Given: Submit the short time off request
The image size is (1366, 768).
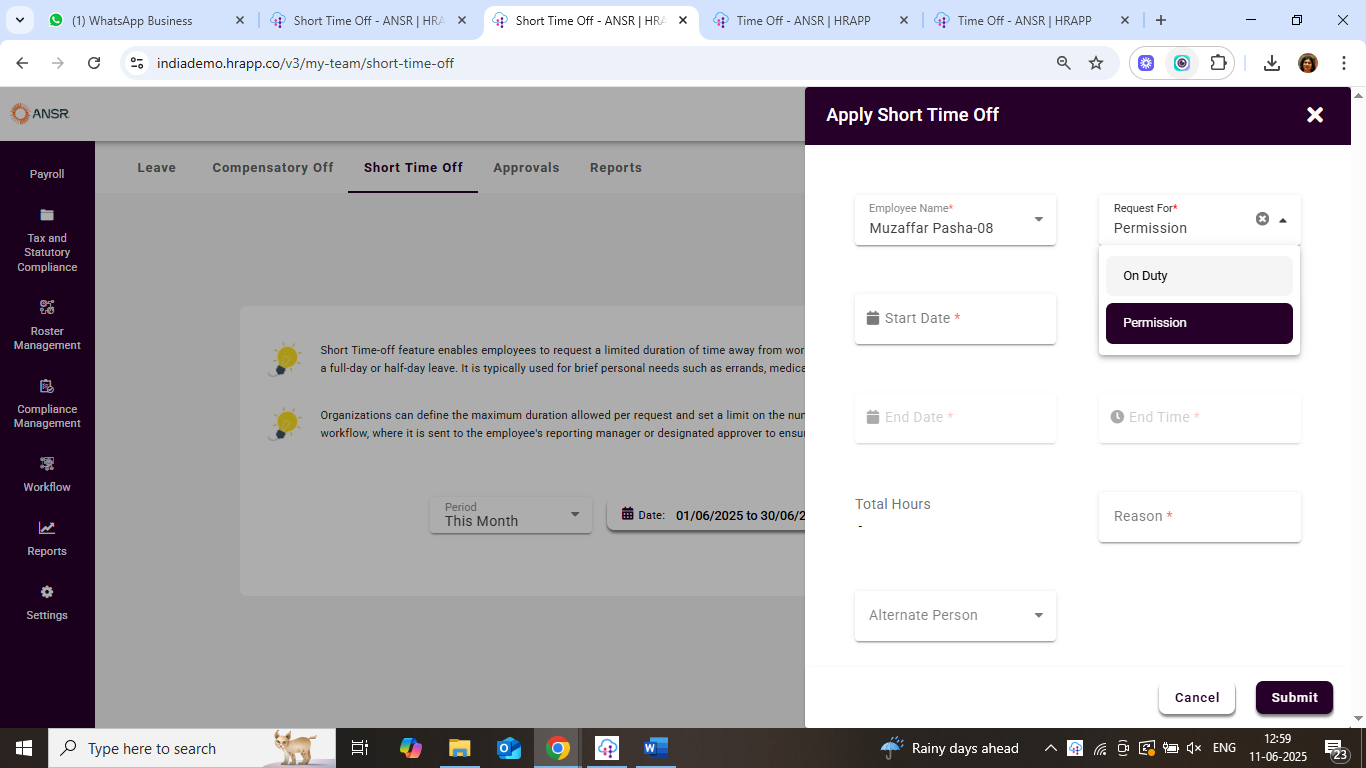Looking at the screenshot, I should [1294, 698].
